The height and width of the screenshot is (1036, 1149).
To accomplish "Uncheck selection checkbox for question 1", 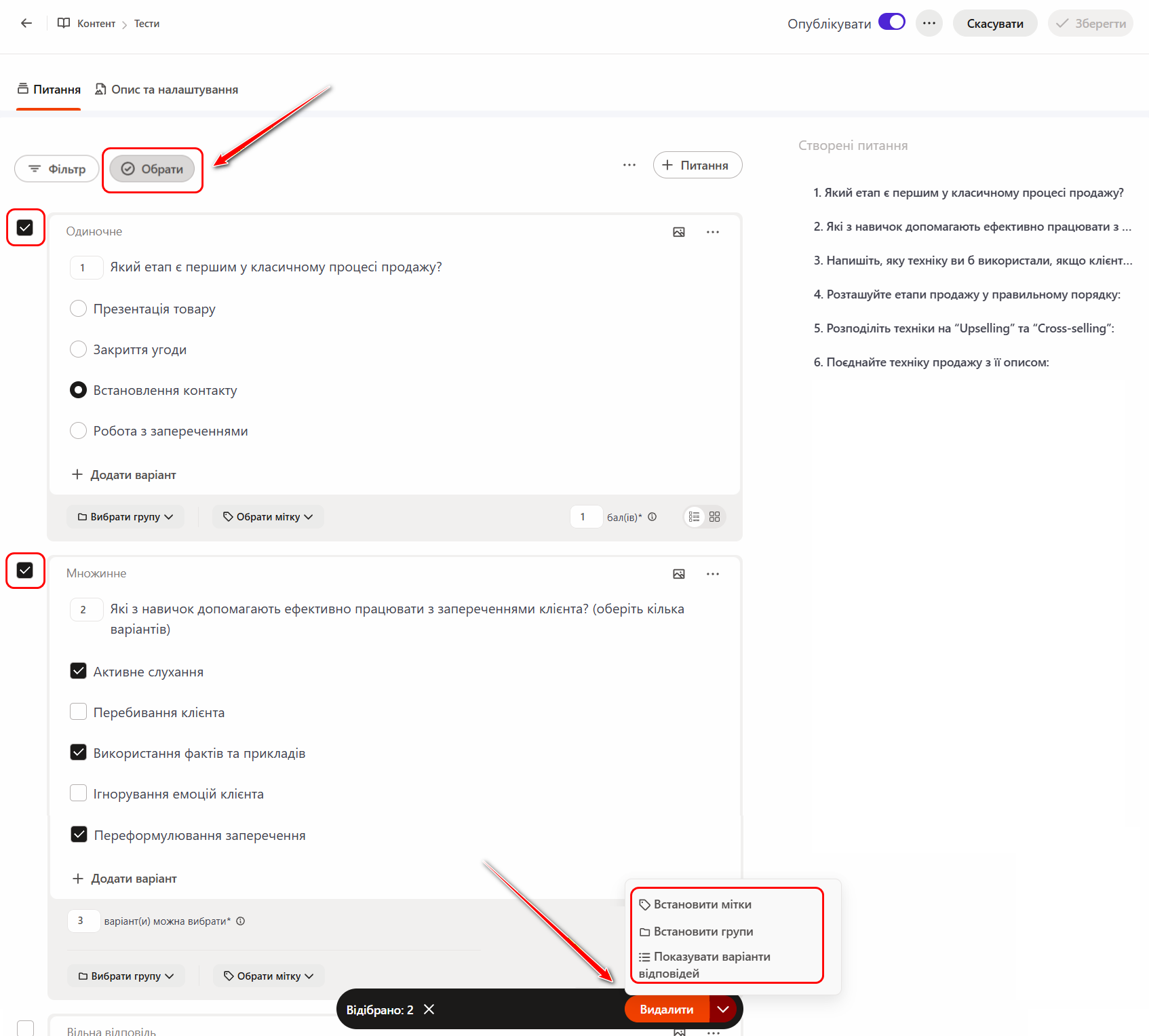I will coord(25,227).
